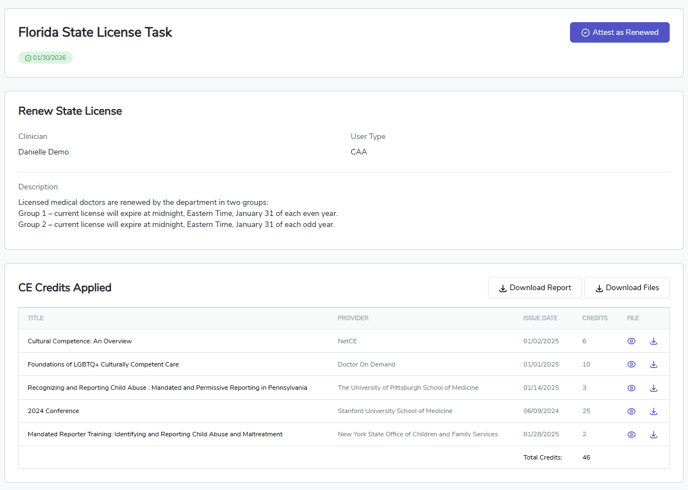Viewport: 688px width, 490px height.
Task: Download file for Cultural Competence: An Overview
Action: pos(653,341)
